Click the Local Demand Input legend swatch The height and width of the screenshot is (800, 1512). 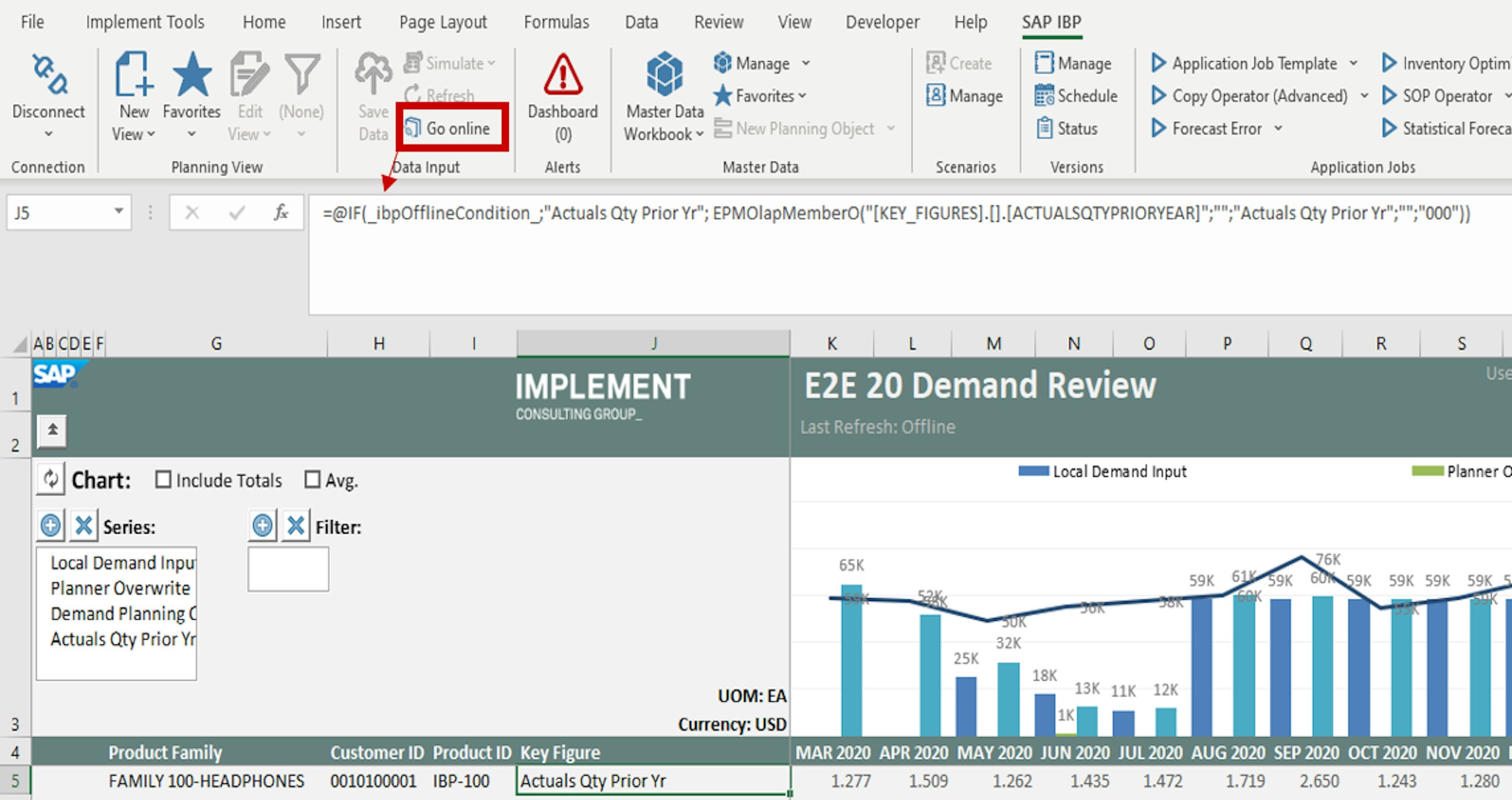click(x=1033, y=472)
